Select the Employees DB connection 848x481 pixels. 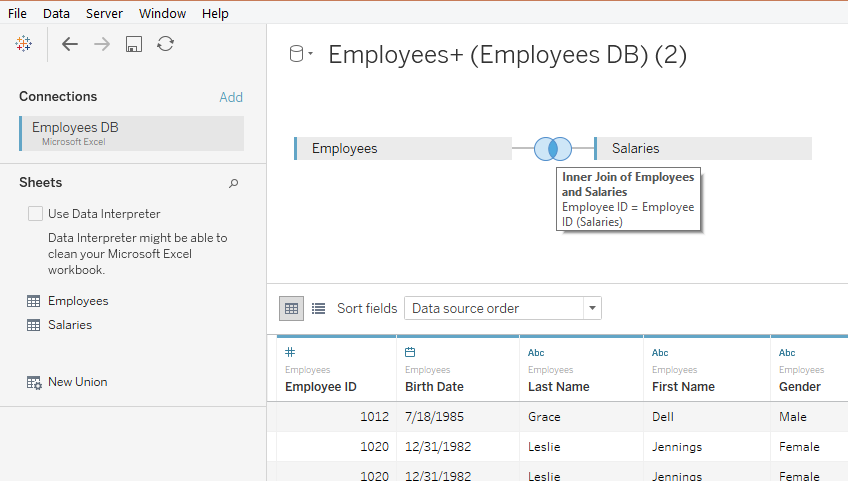pos(131,133)
